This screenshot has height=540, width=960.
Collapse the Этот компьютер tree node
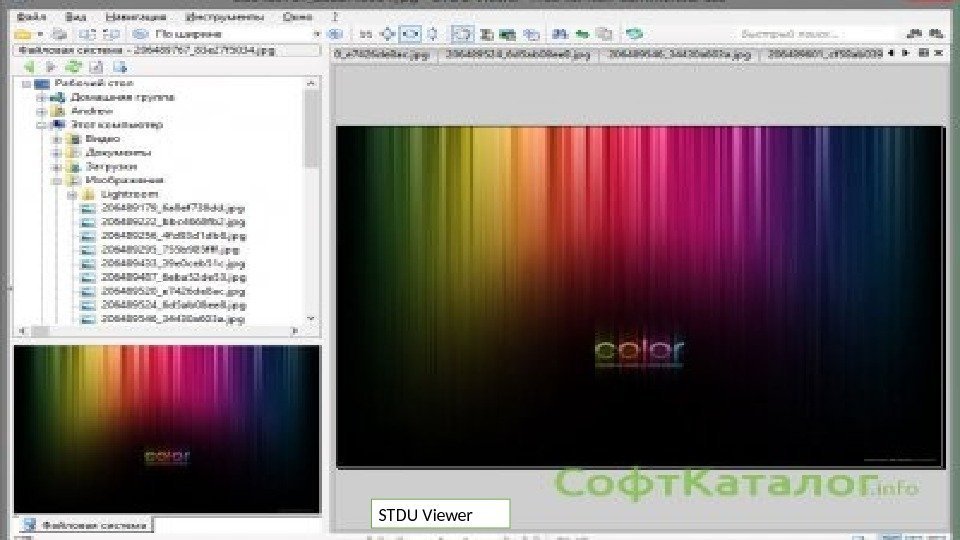pyautogui.click(x=41, y=125)
